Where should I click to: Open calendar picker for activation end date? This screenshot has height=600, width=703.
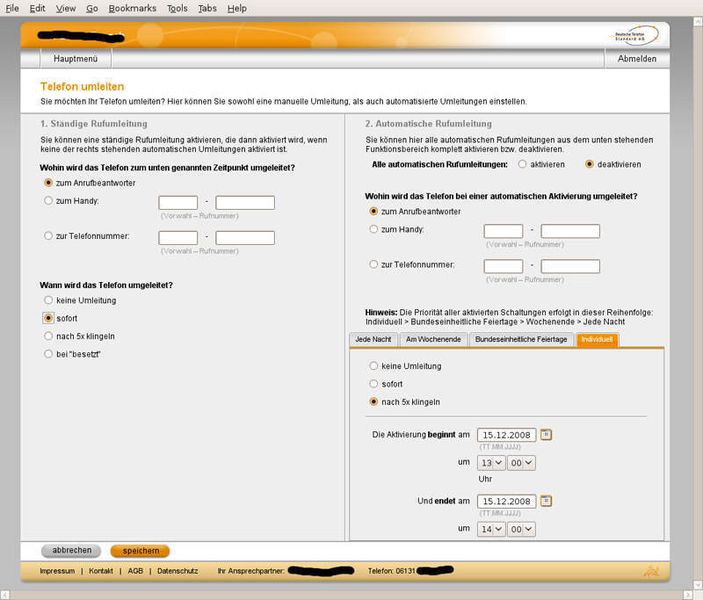(x=546, y=501)
